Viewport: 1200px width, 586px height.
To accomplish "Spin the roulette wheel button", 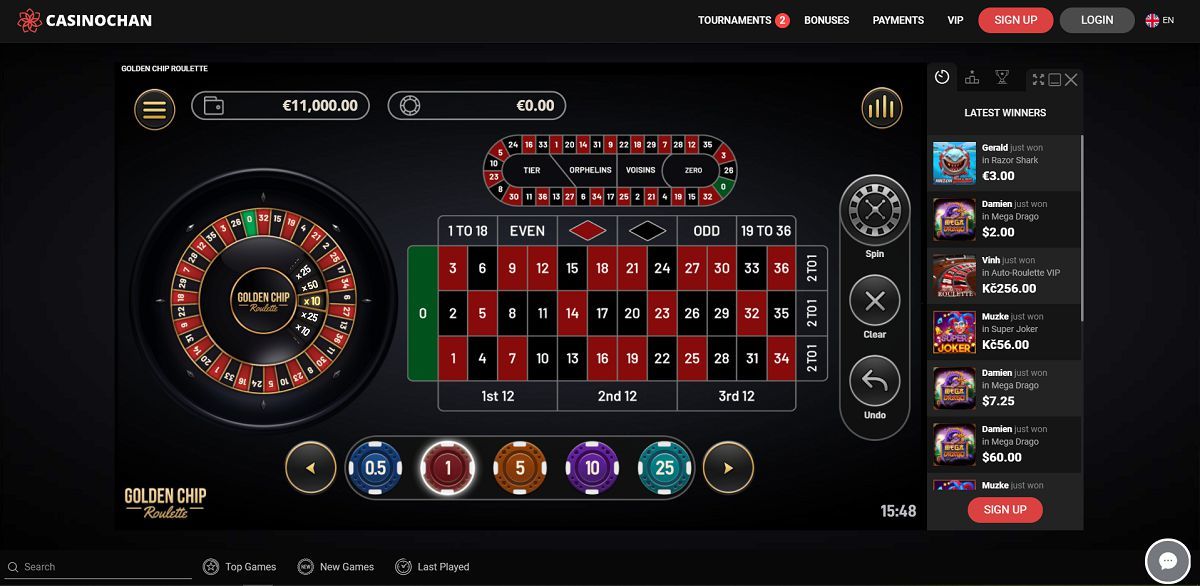I will pos(874,210).
